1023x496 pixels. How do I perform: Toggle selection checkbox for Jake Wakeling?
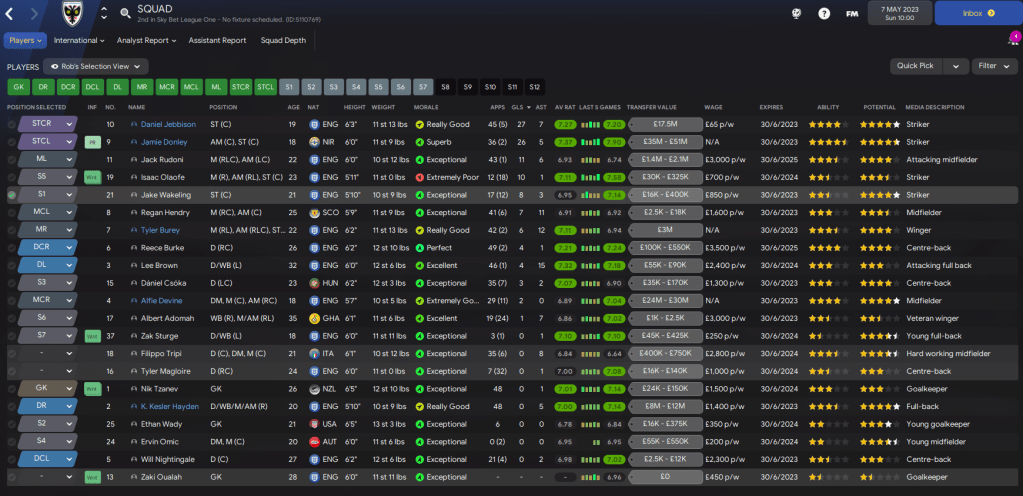pyautogui.click(x=12, y=195)
